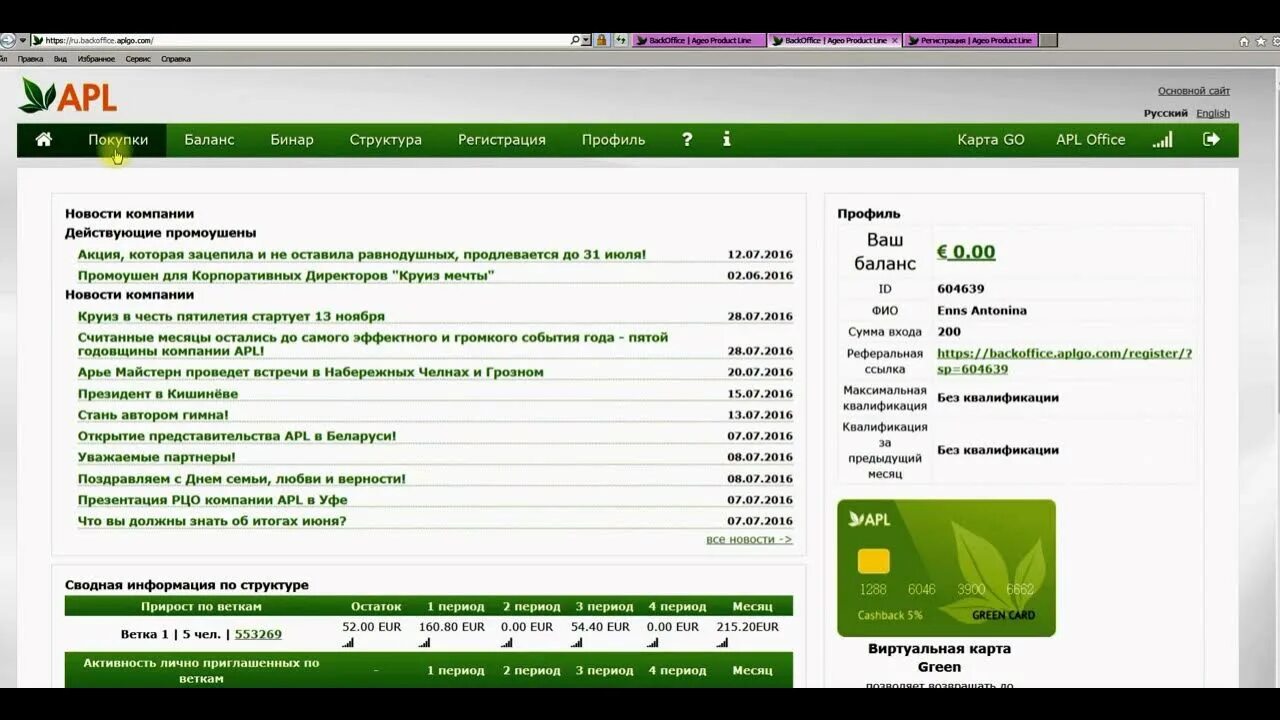
Task: Click the green refresh arrows icon
Action: tap(621, 40)
